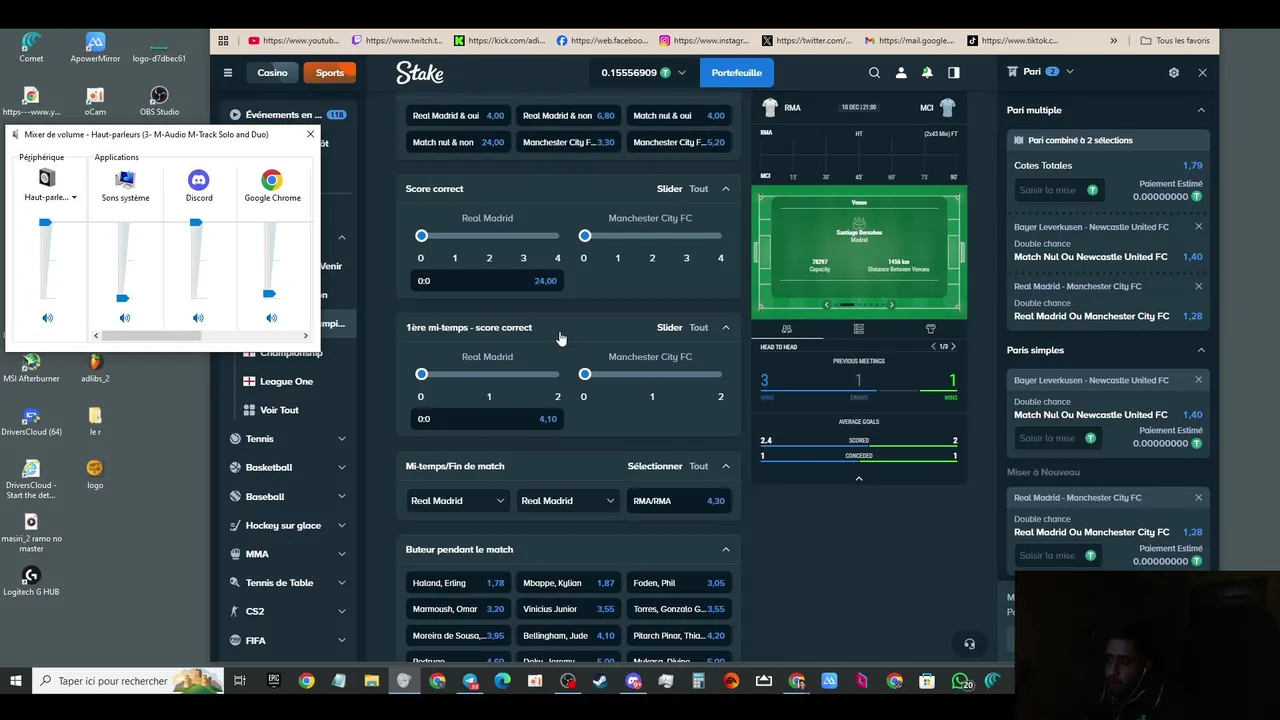This screenshot has width=1280, height=720.
Task: Open the Logitech G HUB desktop icon
Action: click(31, 581)
